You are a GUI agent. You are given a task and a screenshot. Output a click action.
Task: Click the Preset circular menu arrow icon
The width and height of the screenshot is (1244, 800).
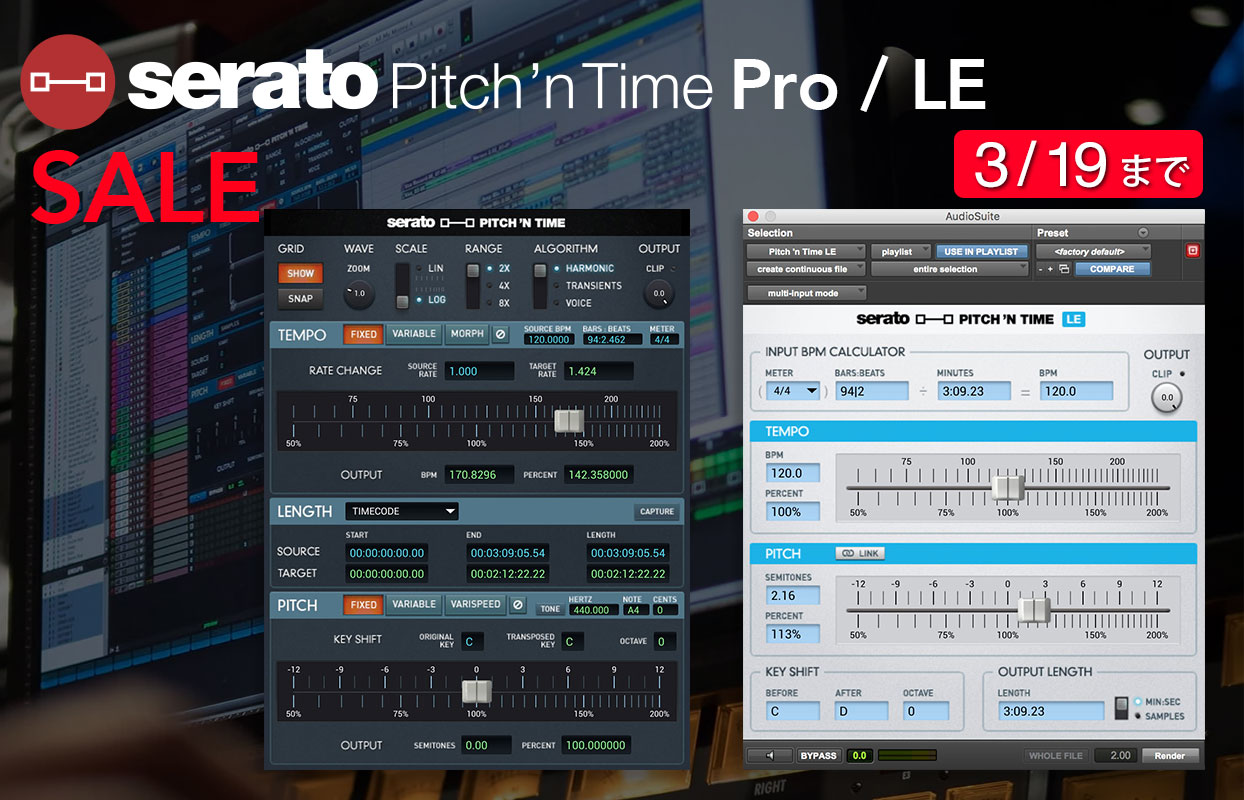pyautogui.click(x=1143, y=233)
